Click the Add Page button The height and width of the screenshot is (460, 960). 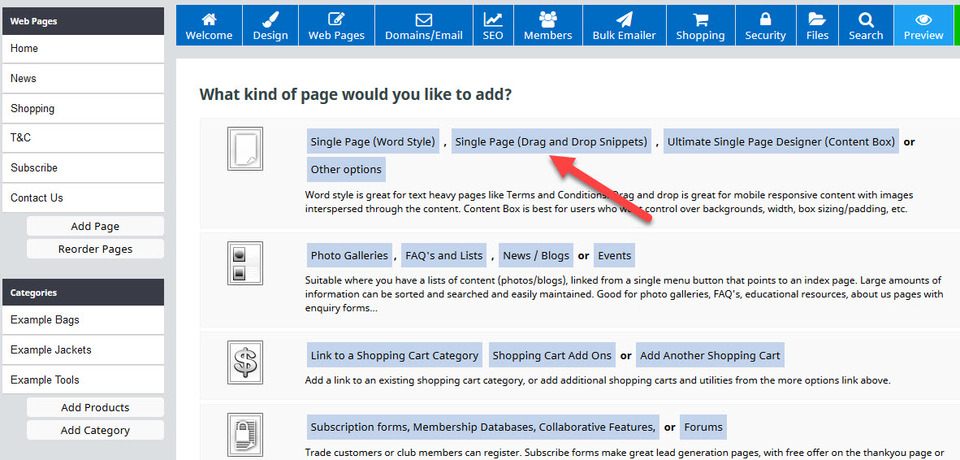coord(95,227)
